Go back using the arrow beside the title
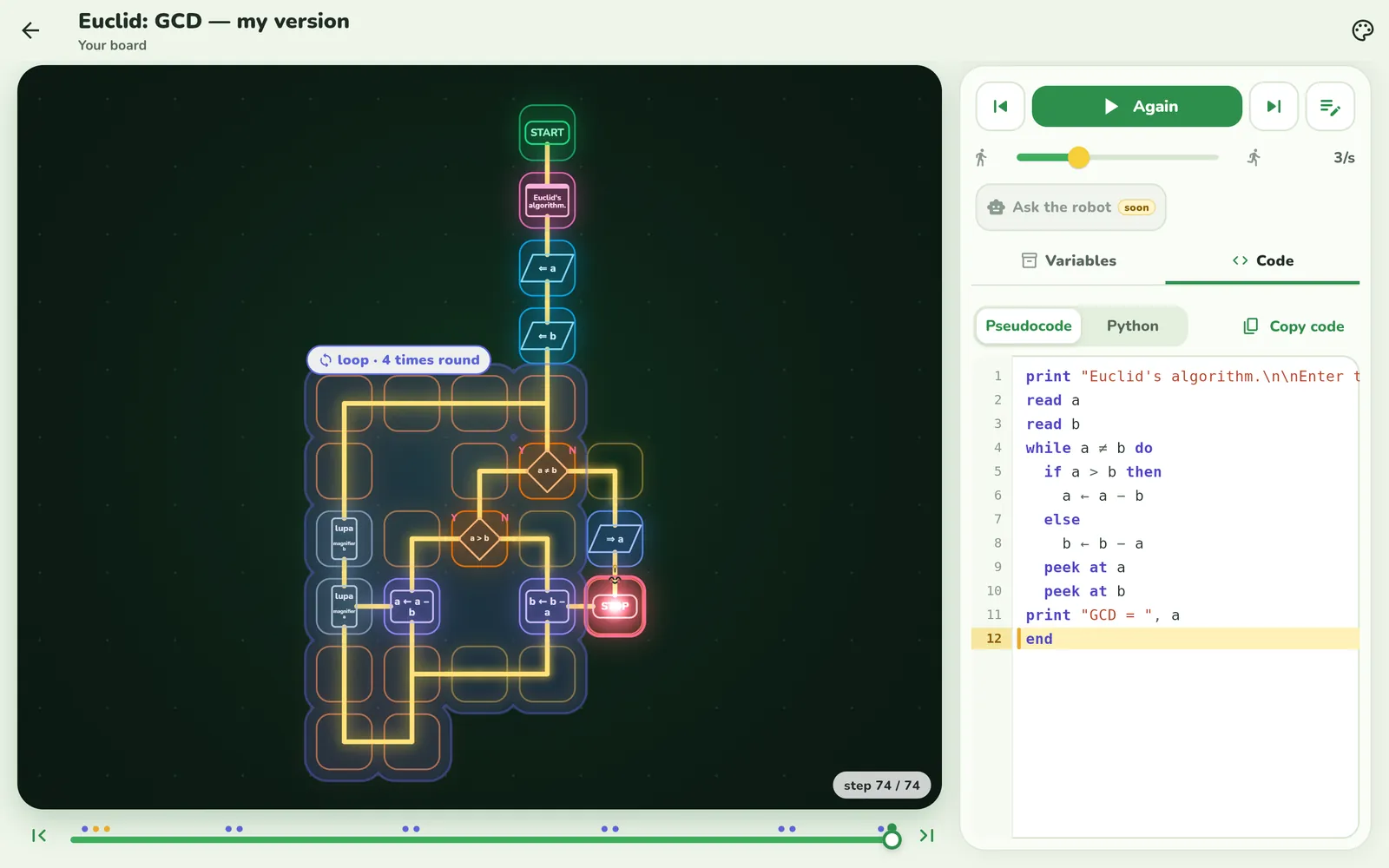The image size is (1389, 868). [30, 31]
